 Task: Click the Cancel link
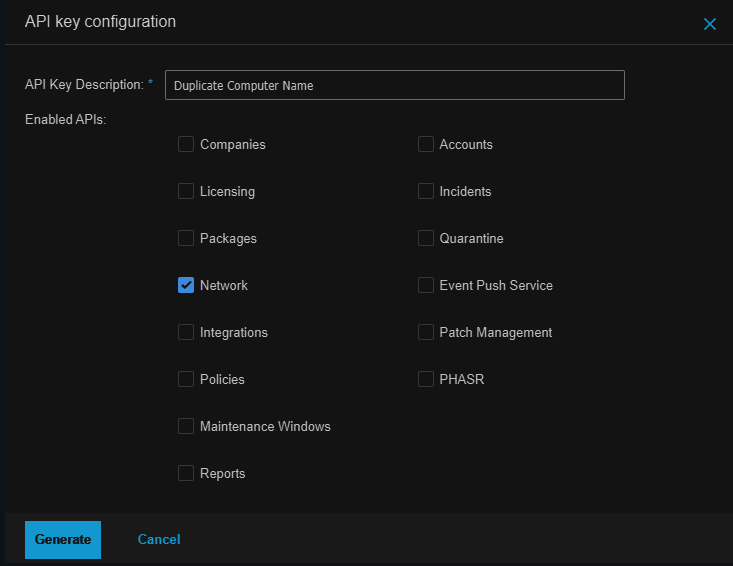pyautogui.click(x=159, y=539)
